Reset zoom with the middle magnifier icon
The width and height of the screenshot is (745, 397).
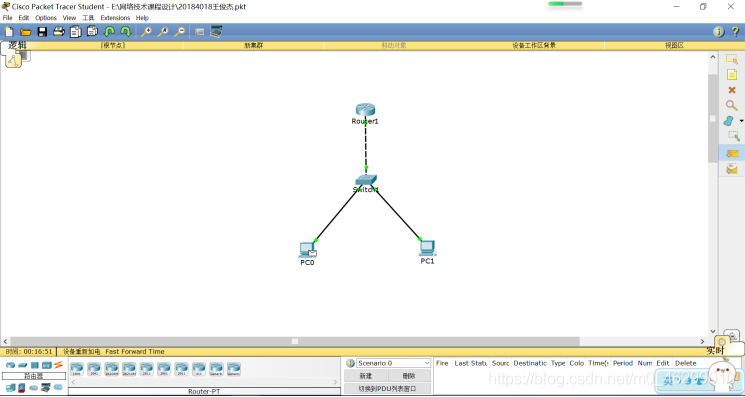point(162,32)
